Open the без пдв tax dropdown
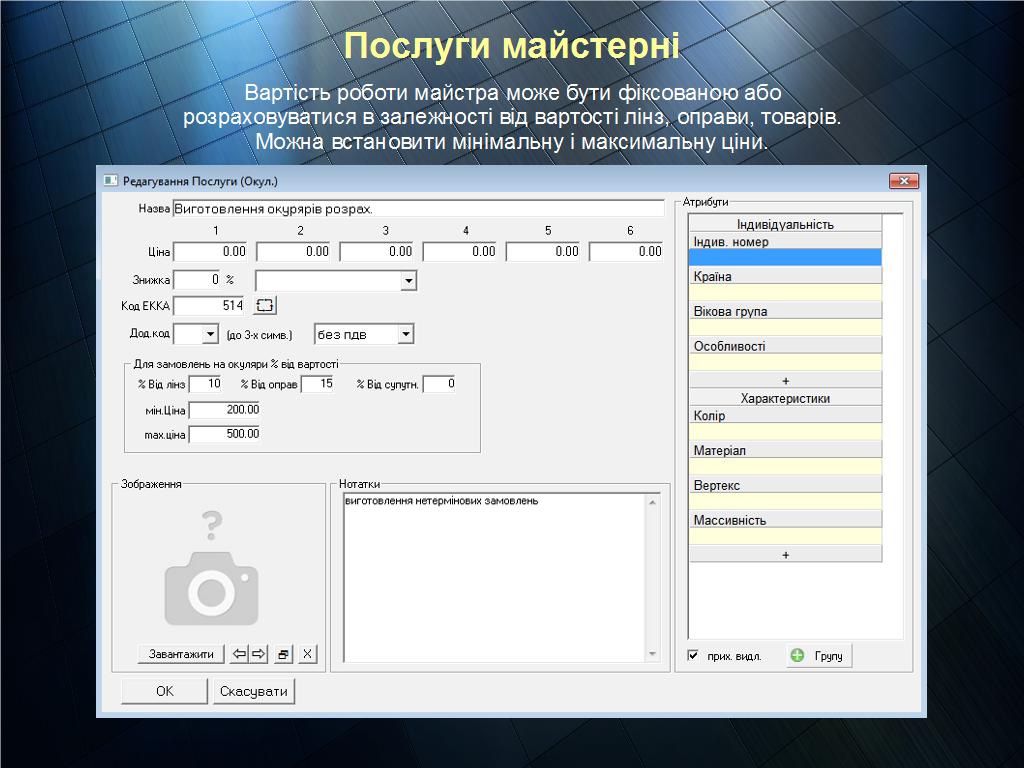1024x768 pixels. (405, 334)
